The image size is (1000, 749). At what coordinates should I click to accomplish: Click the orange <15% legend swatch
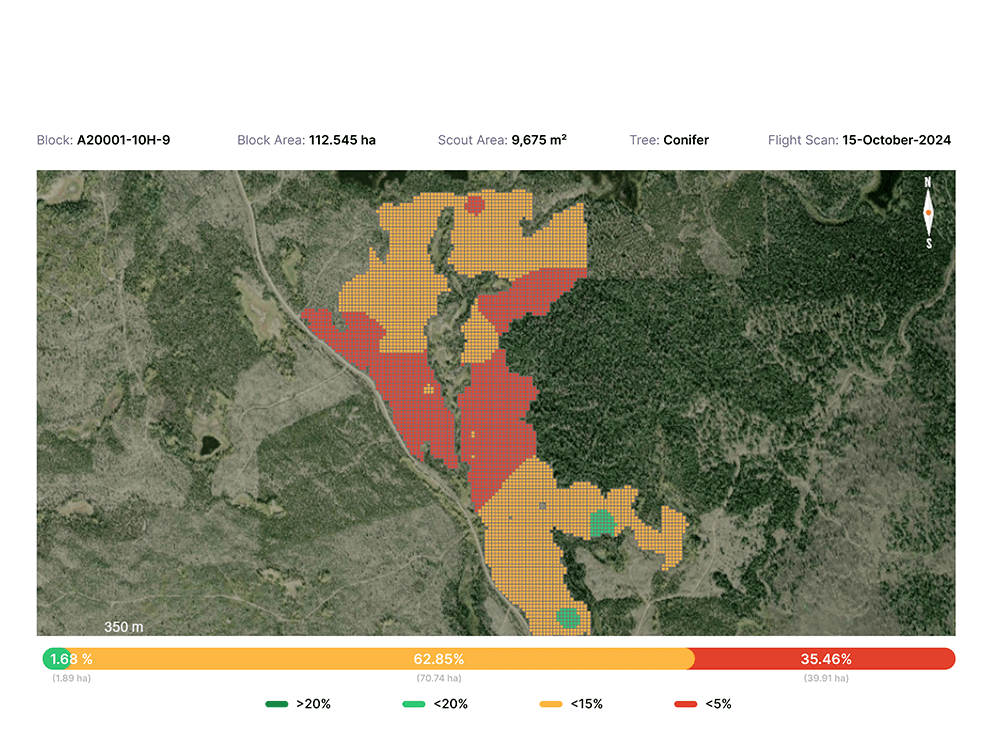(x=550, y=704)
